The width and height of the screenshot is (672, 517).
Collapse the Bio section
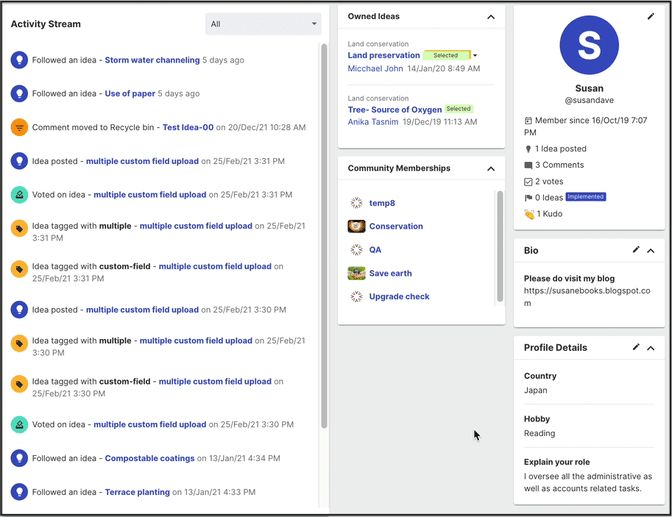coord(651,251)
